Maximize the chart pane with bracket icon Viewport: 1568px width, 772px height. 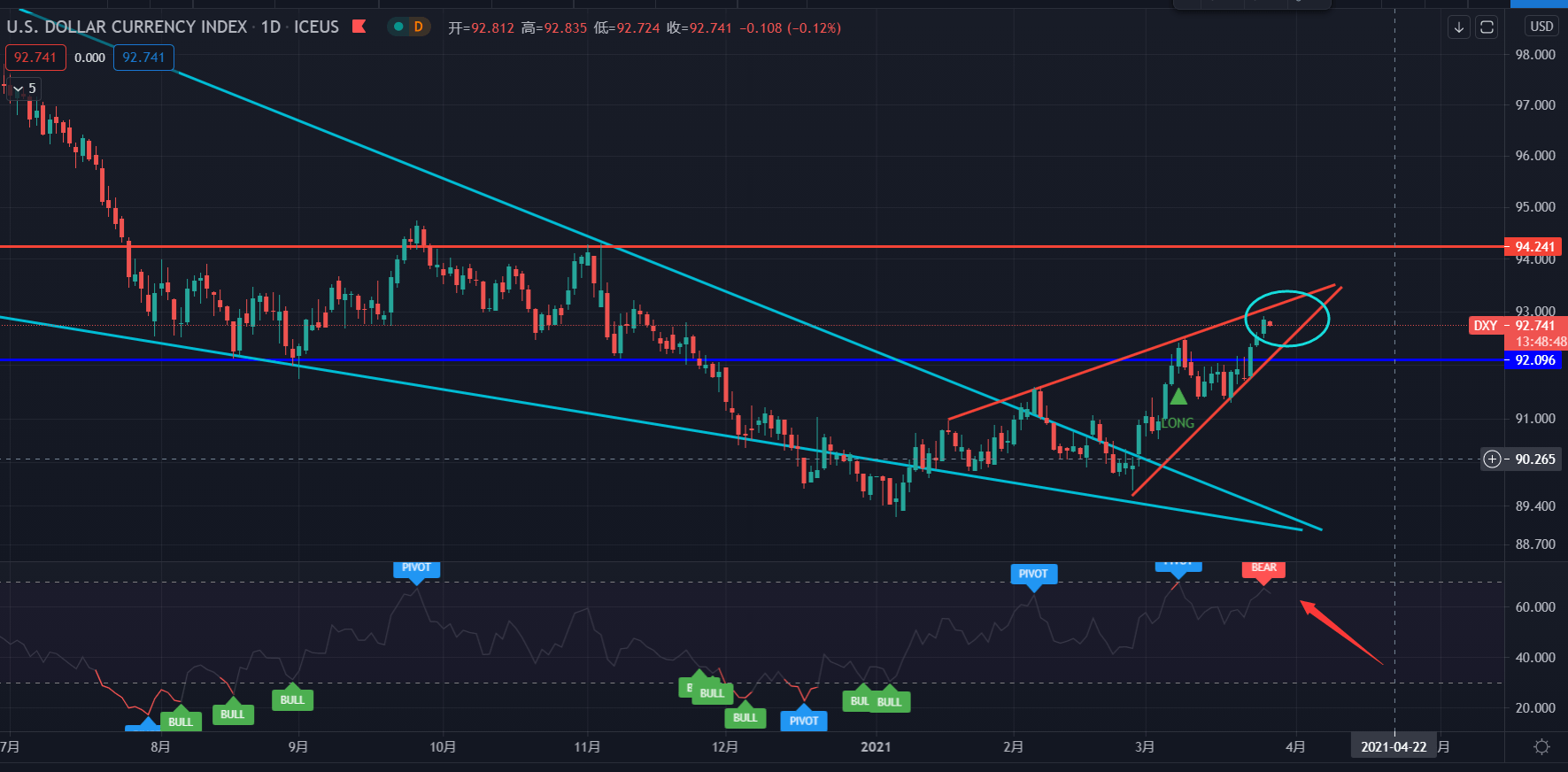(x=1487, y=27)
